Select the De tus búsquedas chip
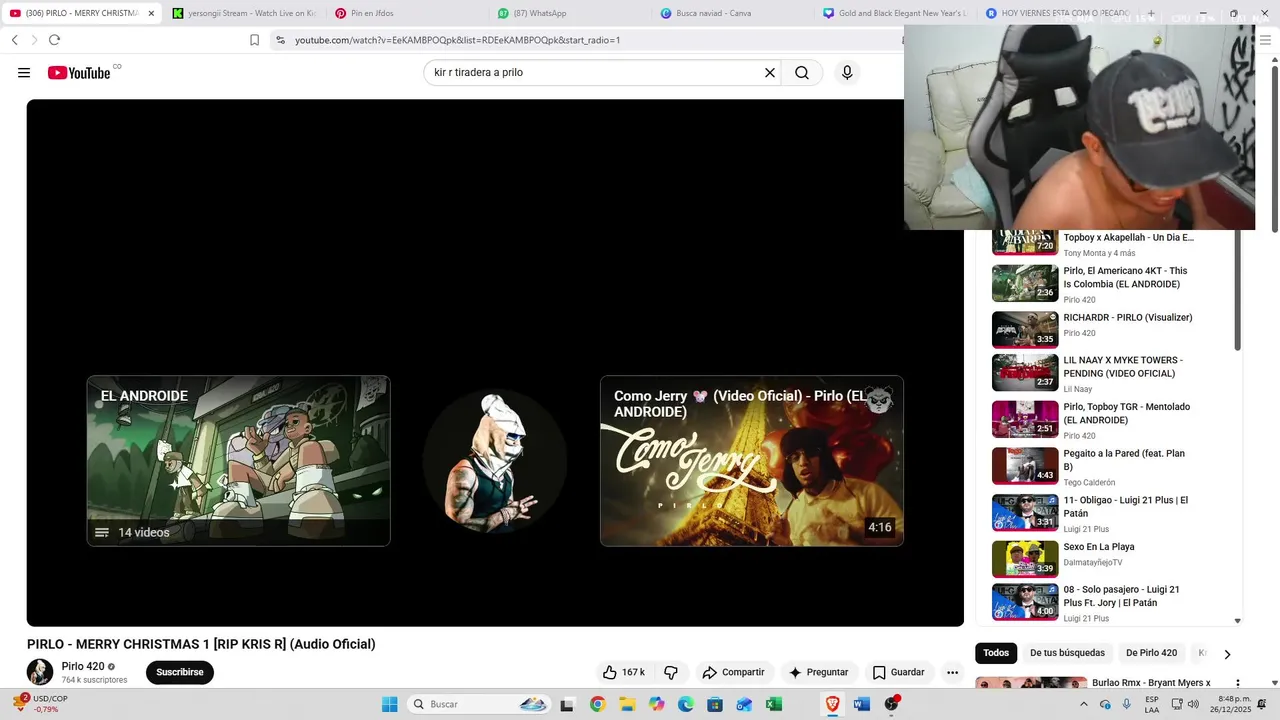The image size is (1280, 720). click(1067, 653)
